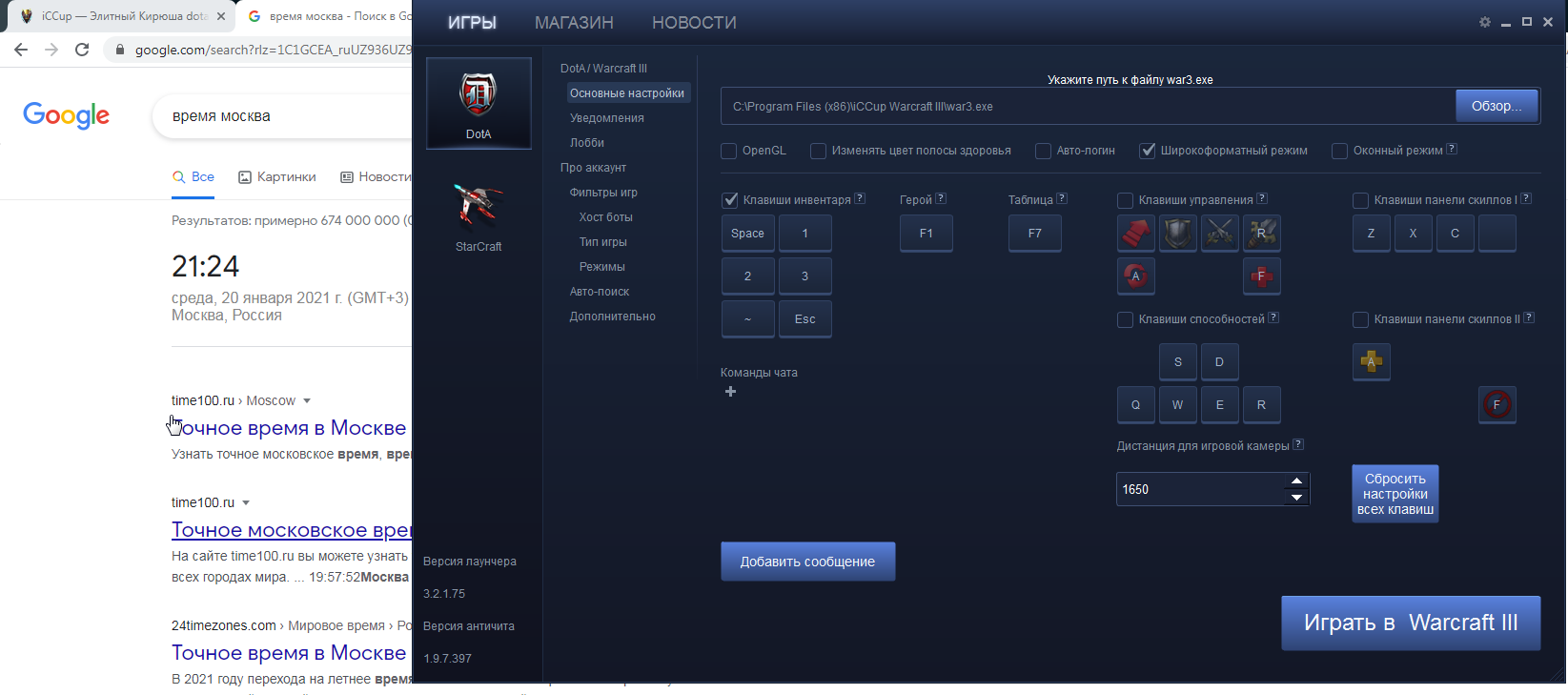Open help for Клавиши панели скиллов II
Viewport: 1568px width, 695px height.
pyautogui.click(x=1529, y=317)
